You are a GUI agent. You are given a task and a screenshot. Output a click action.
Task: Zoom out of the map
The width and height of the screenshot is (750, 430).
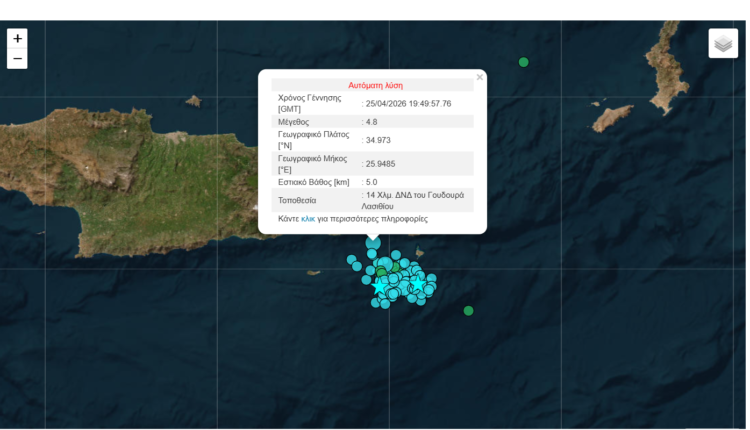(x=18, y=59)
